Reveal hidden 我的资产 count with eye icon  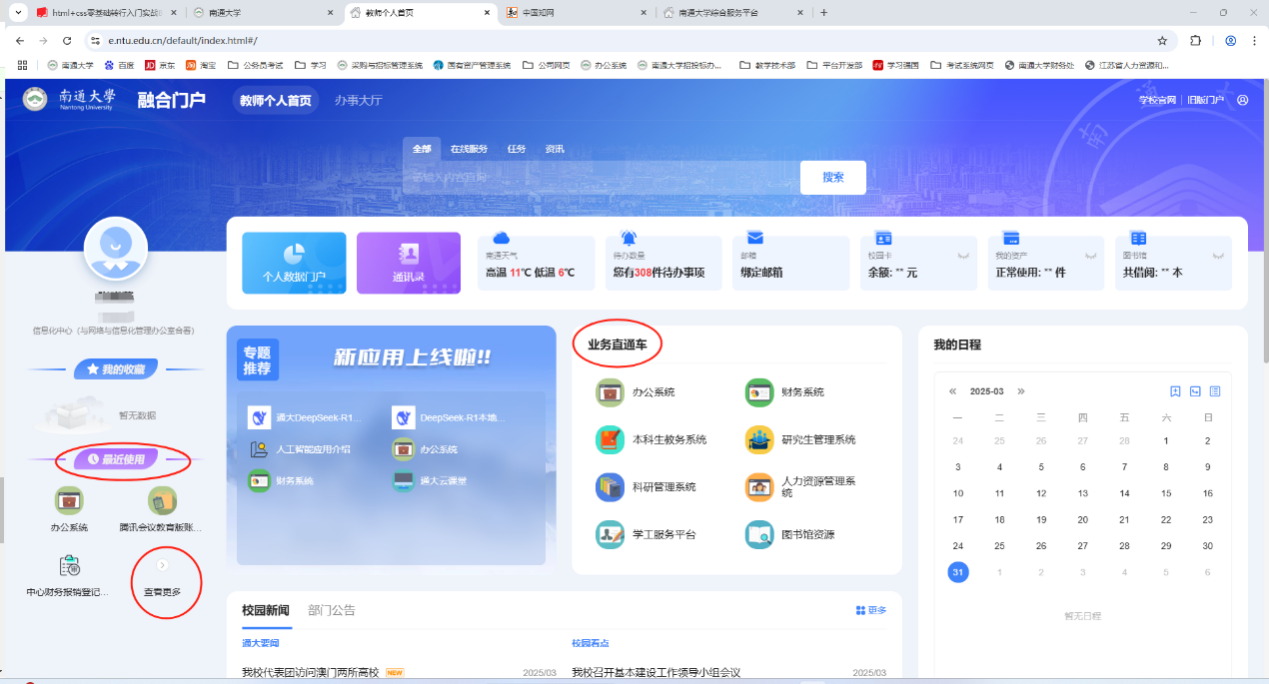click(x=1090, y=256)
